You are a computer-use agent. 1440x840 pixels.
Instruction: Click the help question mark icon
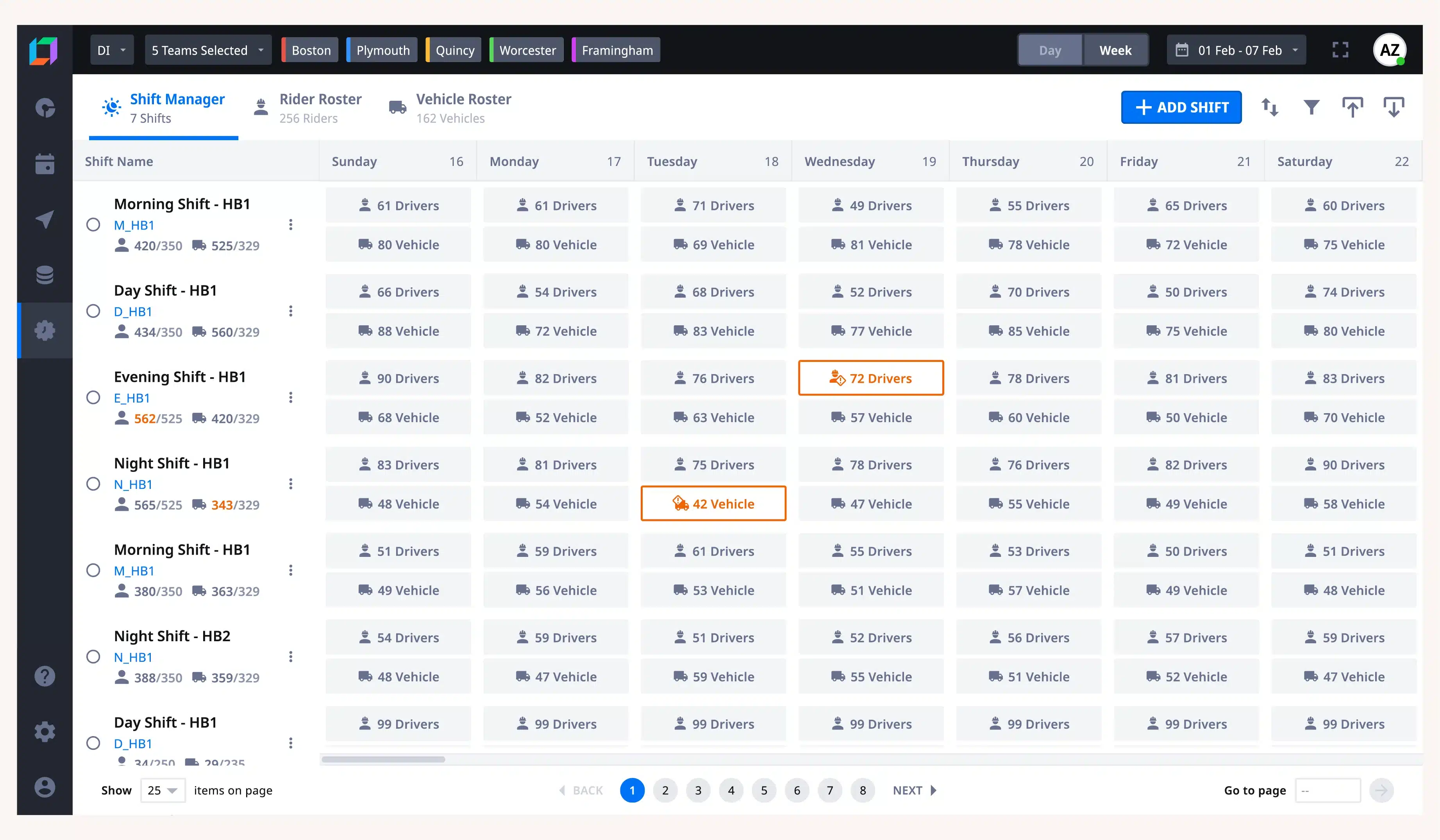coord(45,676)
